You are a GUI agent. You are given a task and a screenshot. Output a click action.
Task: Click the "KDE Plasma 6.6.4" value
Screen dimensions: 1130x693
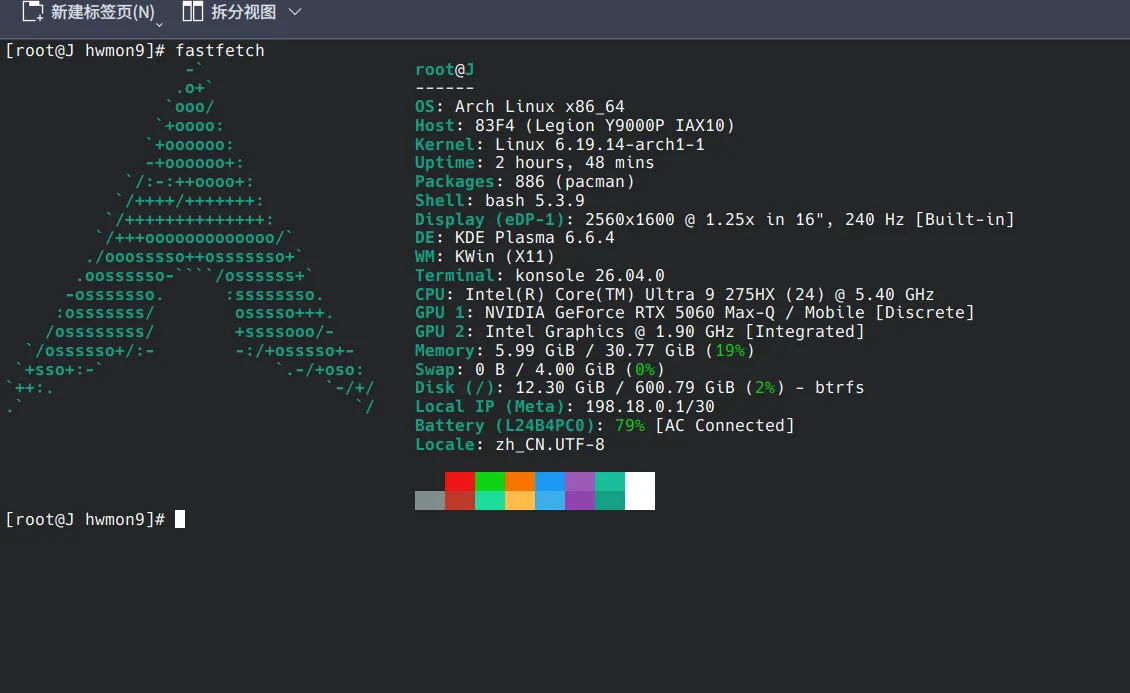pos(535,238)
